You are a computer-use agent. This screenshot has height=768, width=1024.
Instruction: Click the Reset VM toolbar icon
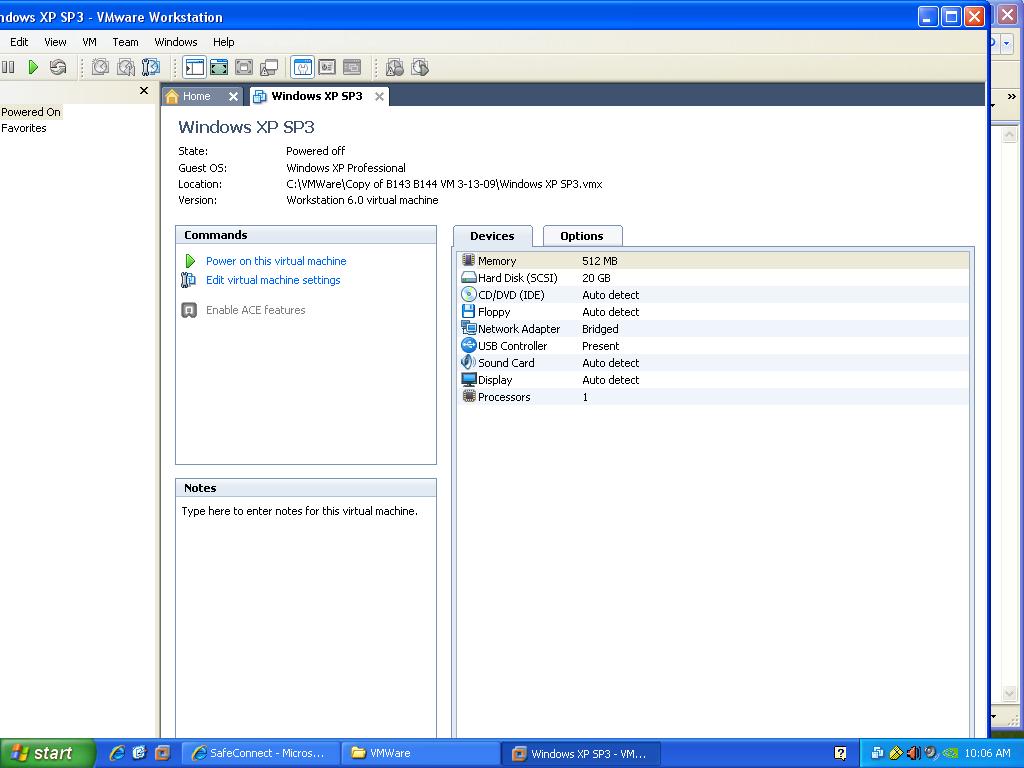(58, 67)
